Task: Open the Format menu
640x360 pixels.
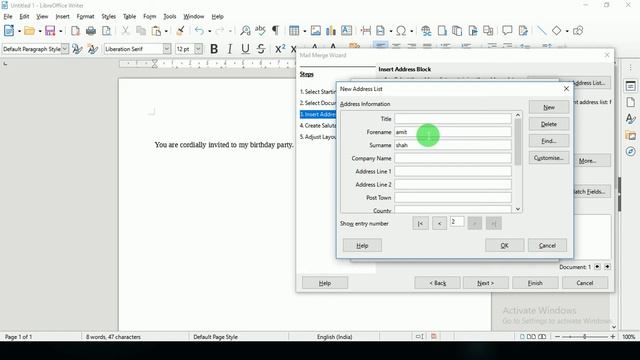Action: pyautogui.click(x=85, y=16)
